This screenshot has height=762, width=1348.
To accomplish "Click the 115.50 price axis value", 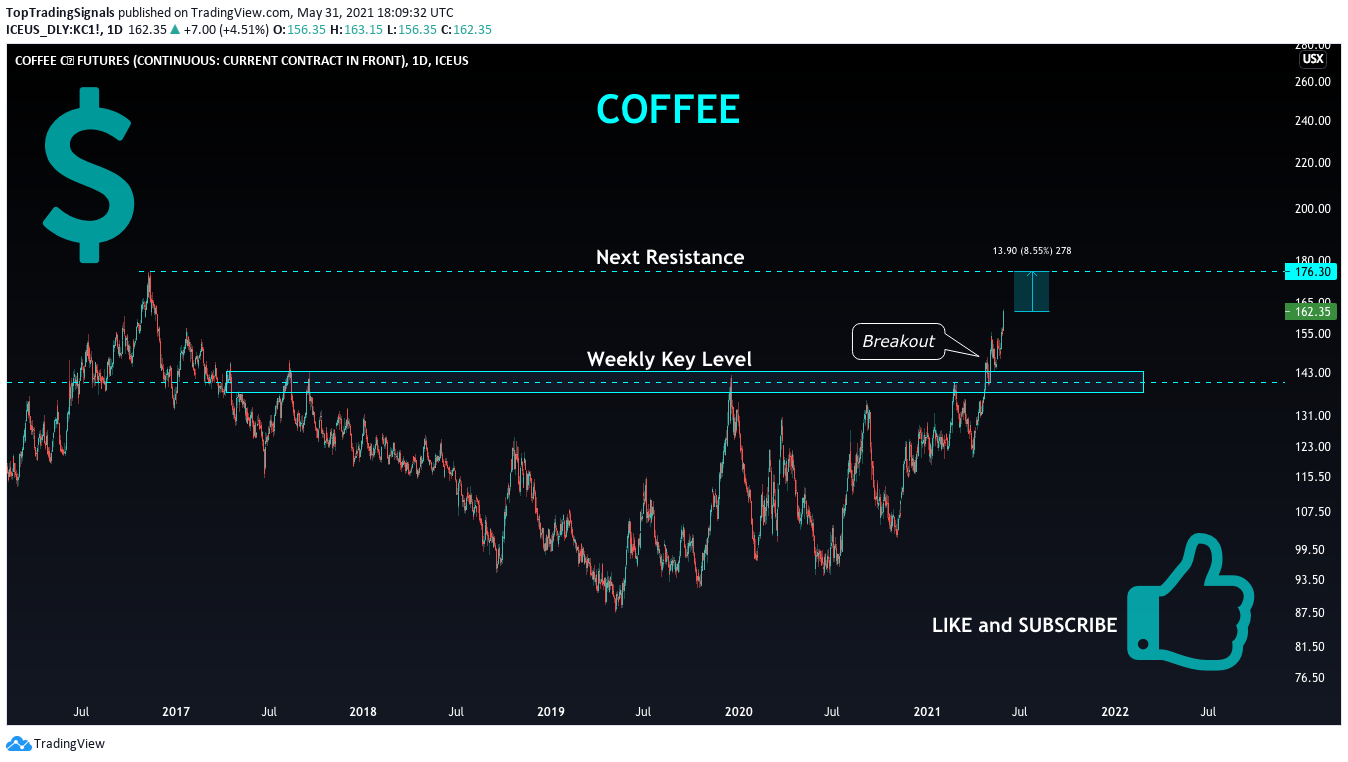I will click(1314, 477).
